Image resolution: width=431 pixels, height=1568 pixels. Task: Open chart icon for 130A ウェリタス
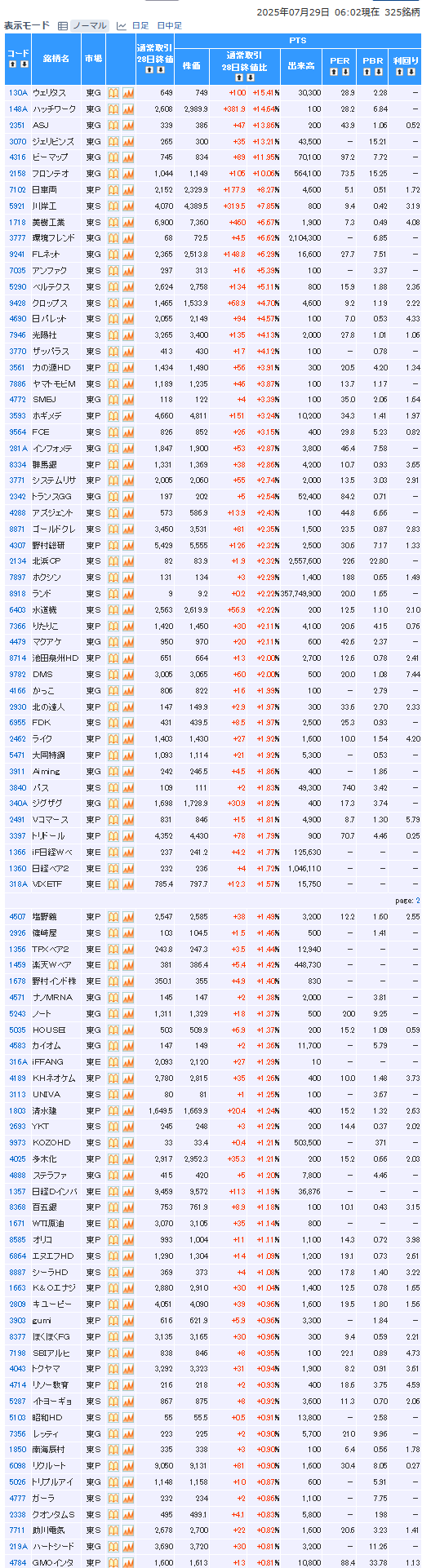tap(128, 93)
